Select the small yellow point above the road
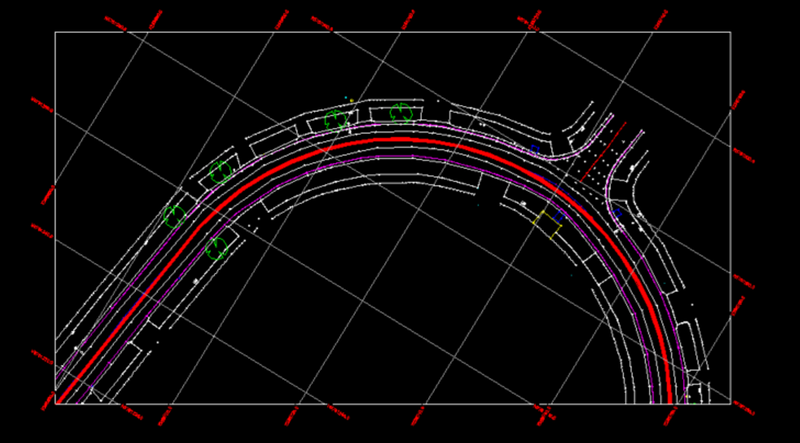The width and height of the screenshot is (800, 443). point(352,101)
